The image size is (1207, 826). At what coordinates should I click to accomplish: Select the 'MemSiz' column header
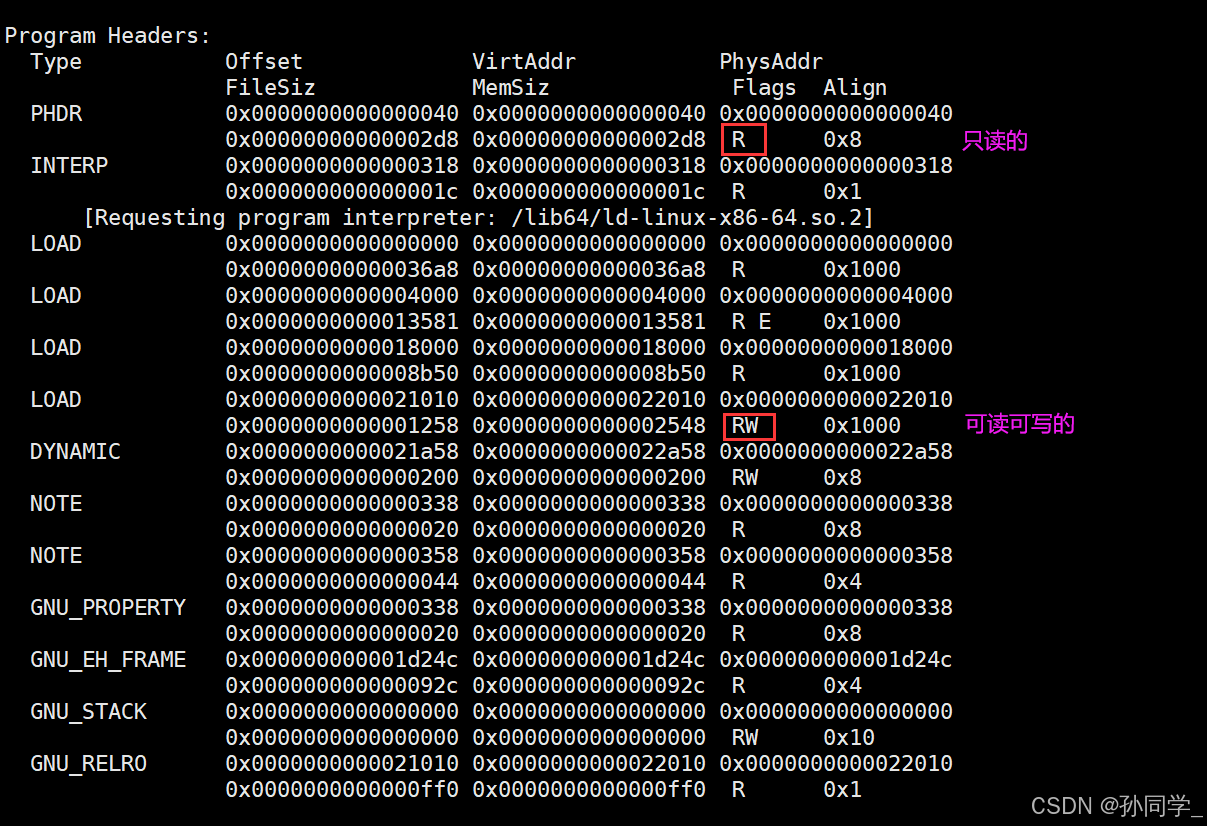tap(511, 88)
